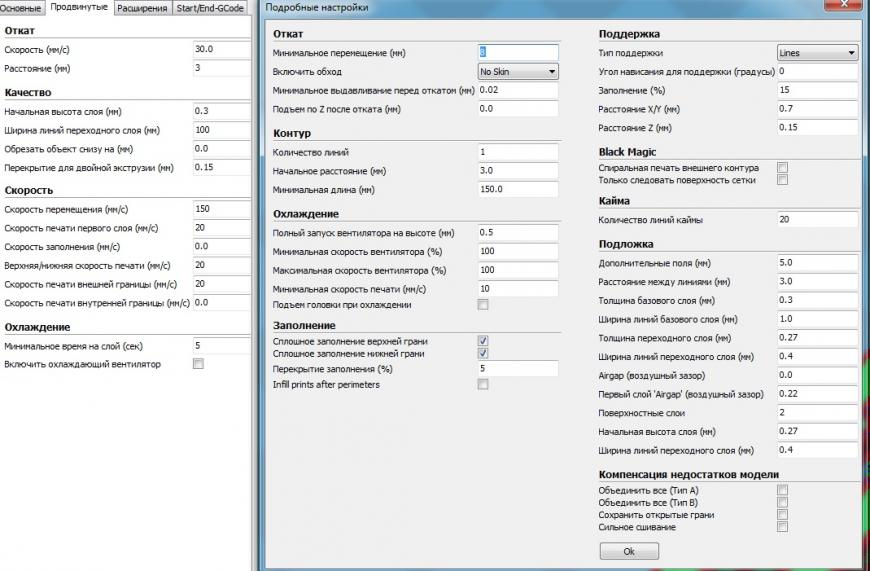Edit Минимальное время на слой (сек) field
Image resolution: width=870 pixels, height=571 pixels.
[x=222, y=346]
